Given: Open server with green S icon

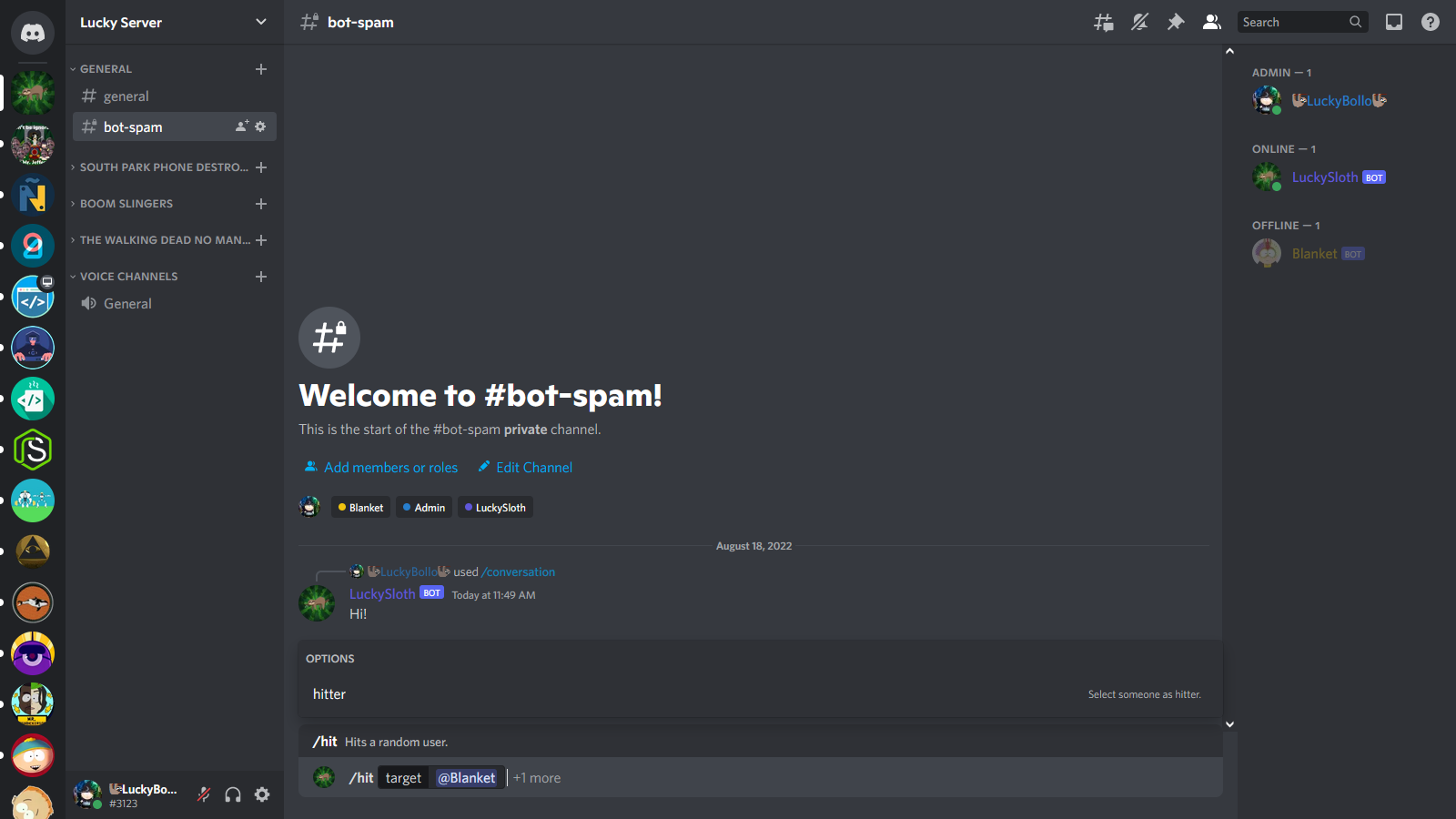Looking at the screenshot, I should 33,450.
